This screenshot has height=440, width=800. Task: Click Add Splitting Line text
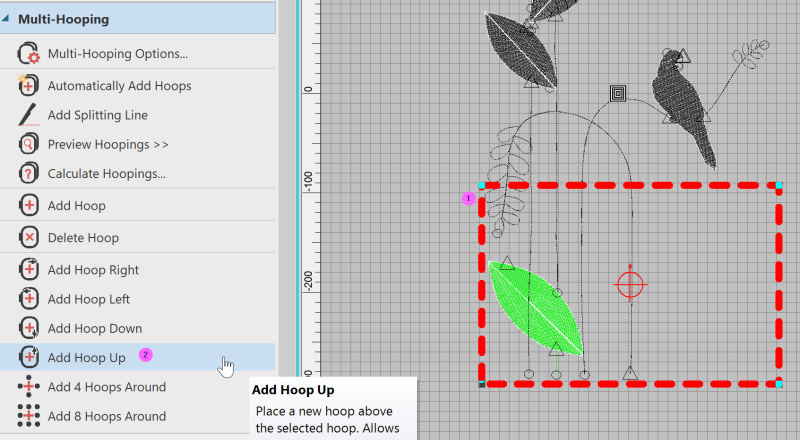coord(98,115)
